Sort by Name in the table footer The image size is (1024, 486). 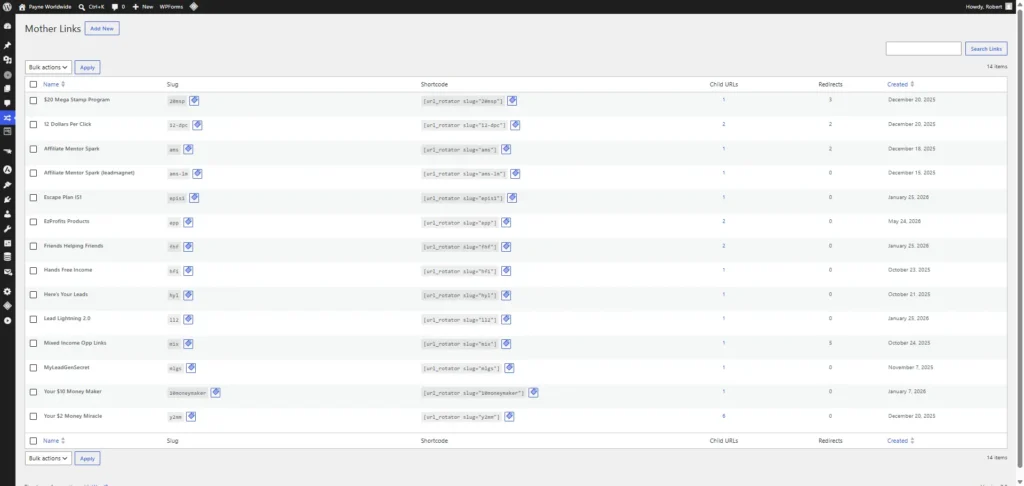(54, 441)
